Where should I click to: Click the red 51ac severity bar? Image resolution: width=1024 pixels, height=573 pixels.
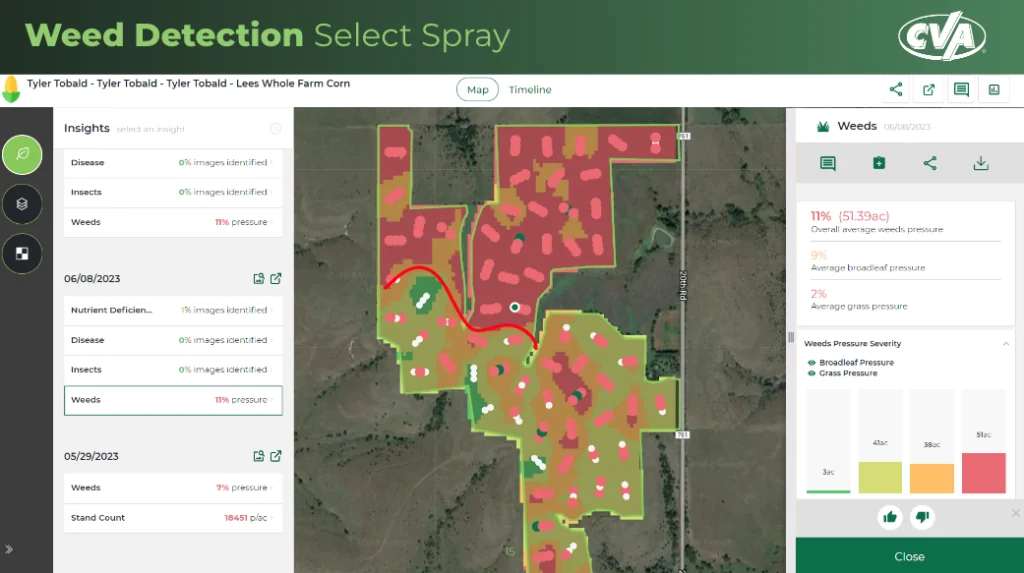point(984,473)
